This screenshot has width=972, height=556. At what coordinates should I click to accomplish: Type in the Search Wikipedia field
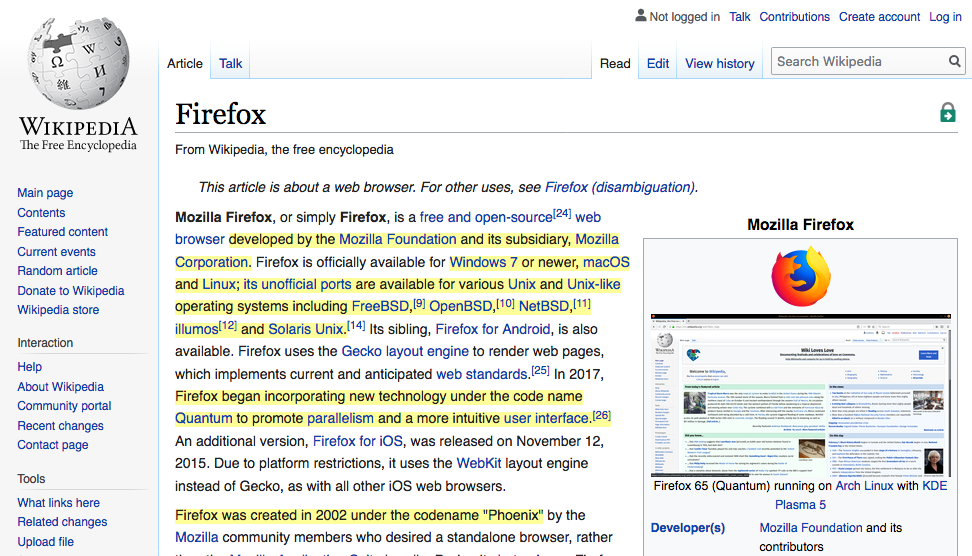(x=858, y=62)
